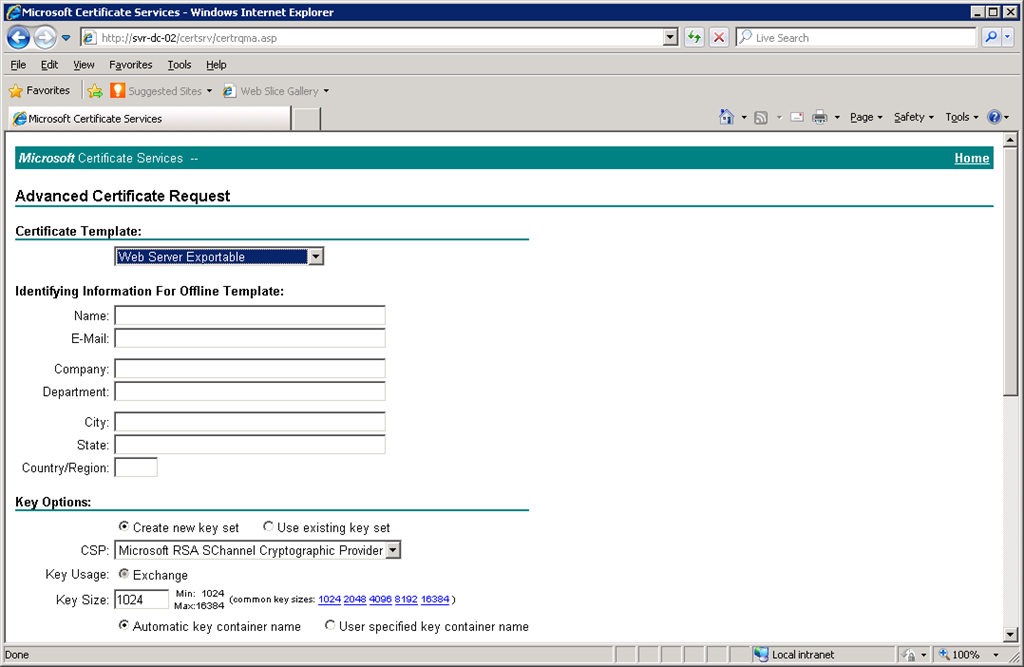Click the City input field

click(250, 422)
